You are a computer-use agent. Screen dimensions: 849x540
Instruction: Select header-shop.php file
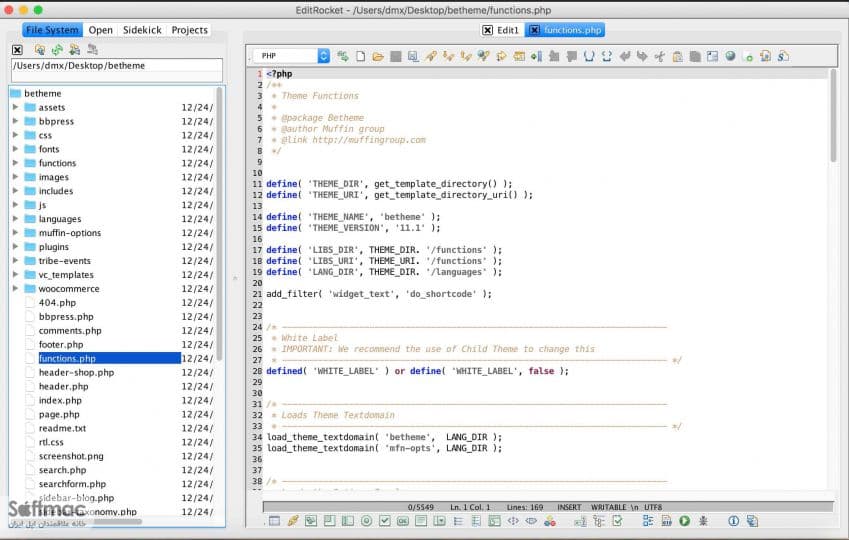76,373
